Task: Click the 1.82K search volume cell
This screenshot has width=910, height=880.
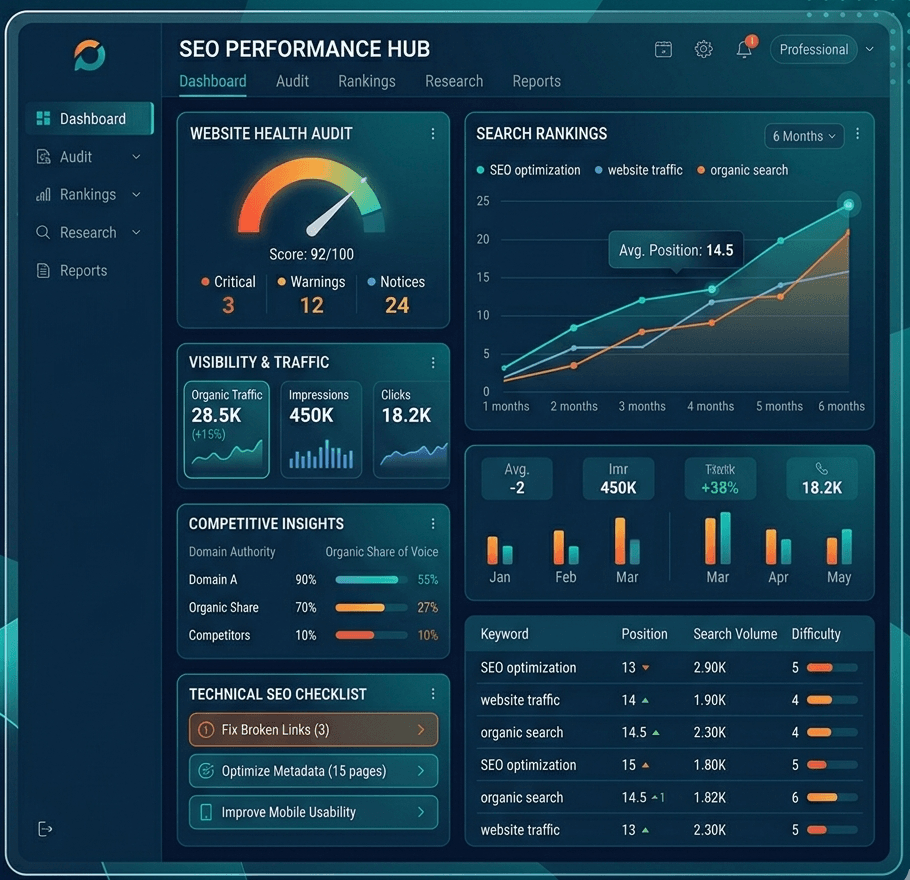Action: pos(709,798)
